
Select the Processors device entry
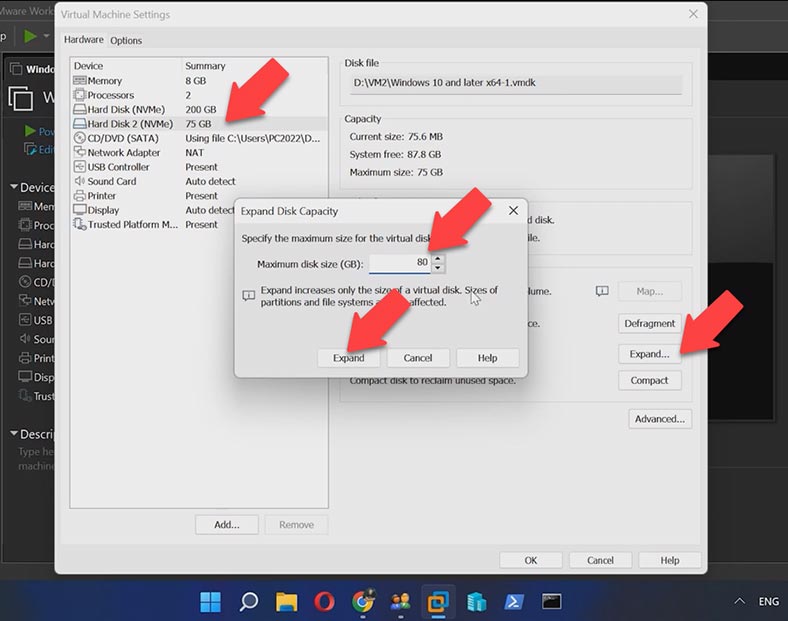[109, 95]
